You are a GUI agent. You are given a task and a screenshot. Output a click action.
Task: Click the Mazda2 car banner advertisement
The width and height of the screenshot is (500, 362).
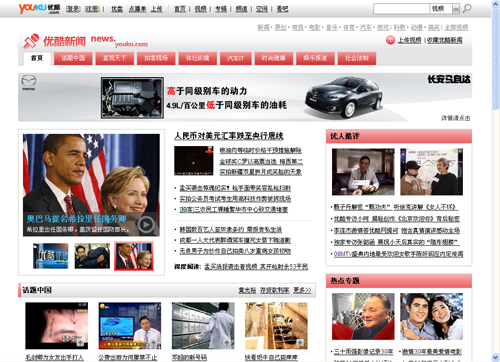tap(245, 97)
